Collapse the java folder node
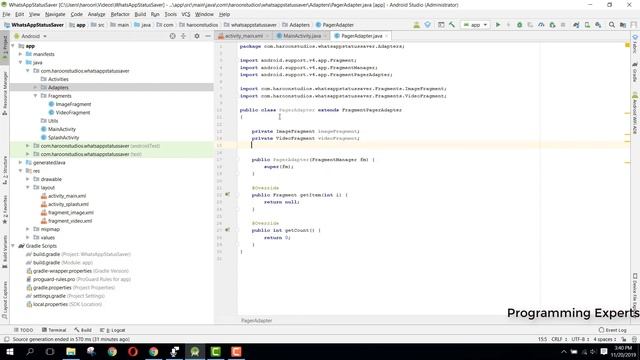 [20, 62]
